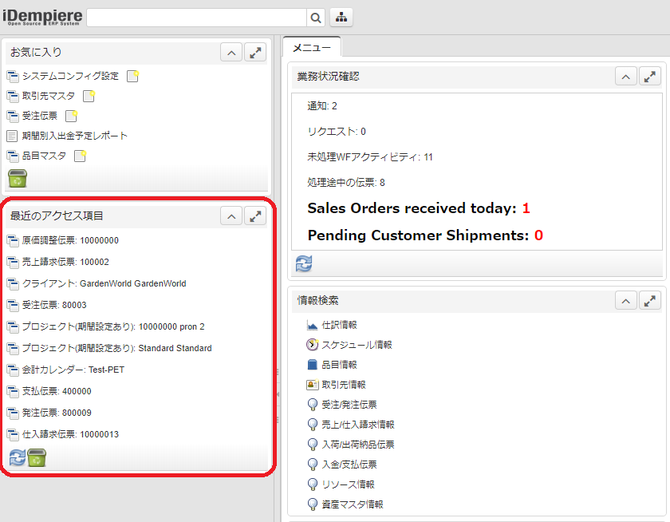The width and height of the screenshot is (670, 522).
Task: Open 取引先マスタ favorite
Action: [x=48, y=96]
